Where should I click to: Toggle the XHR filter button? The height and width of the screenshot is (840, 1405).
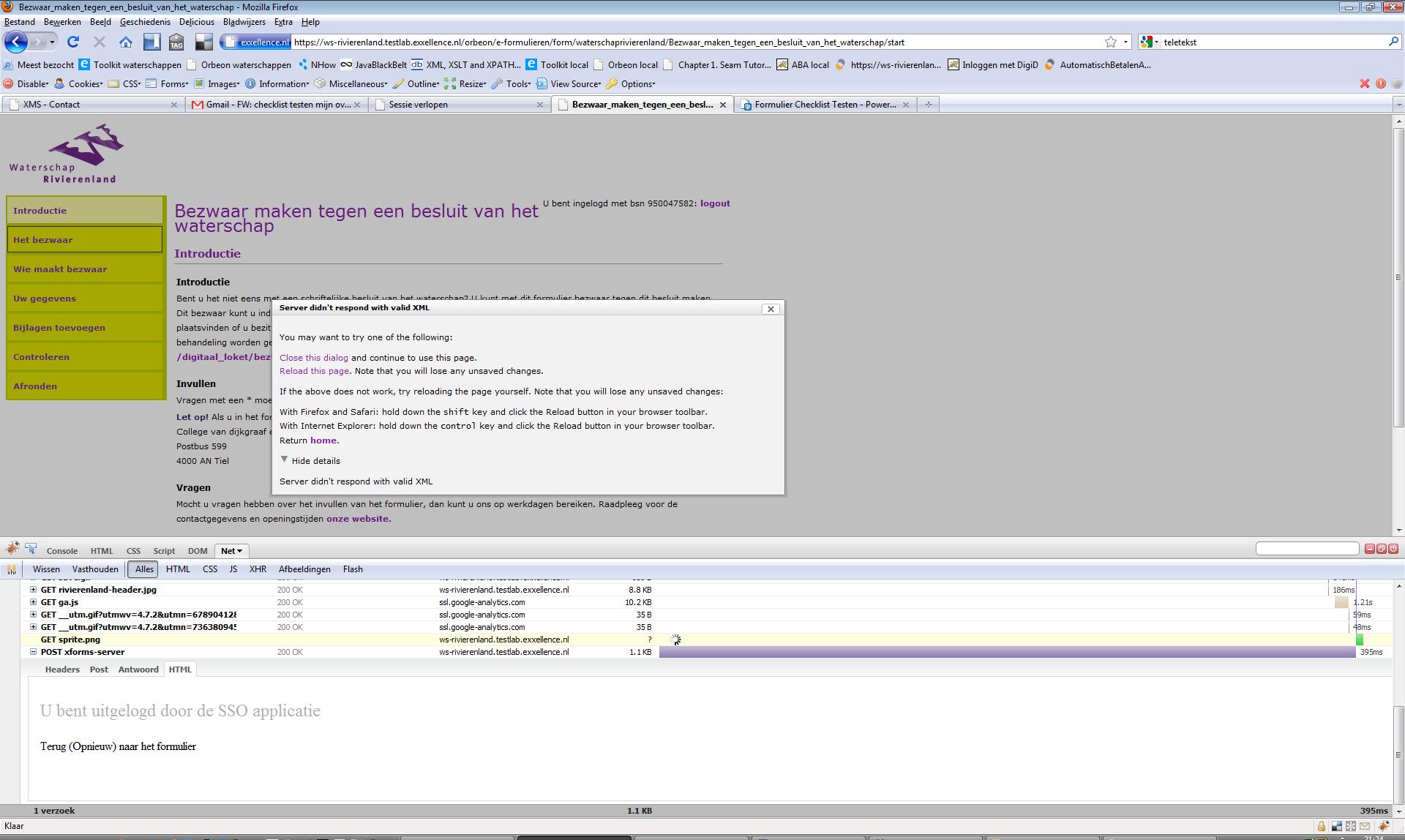pos(258,569)
